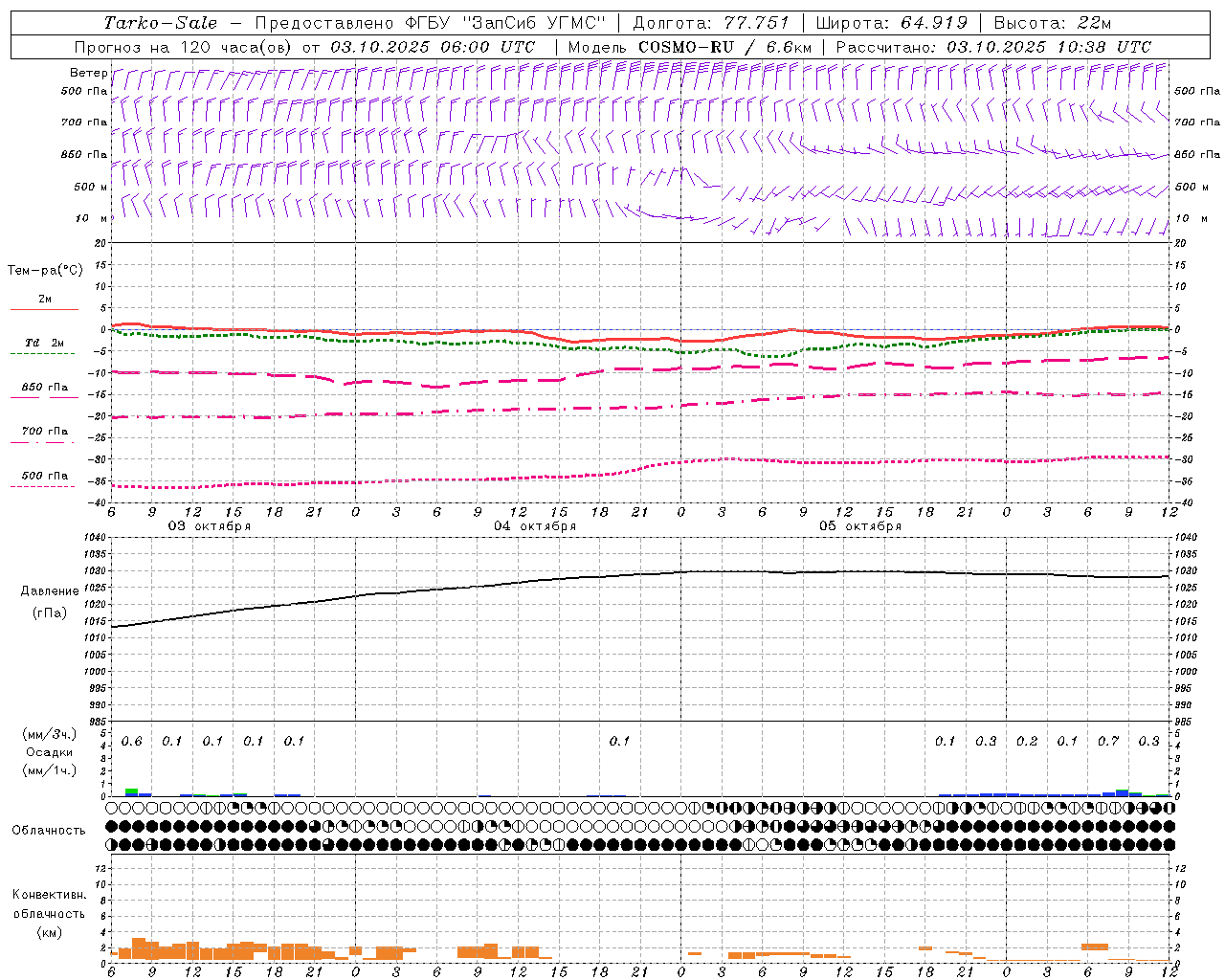Click the (мм/1ч.) precipitation unit label

coord(49,770)
